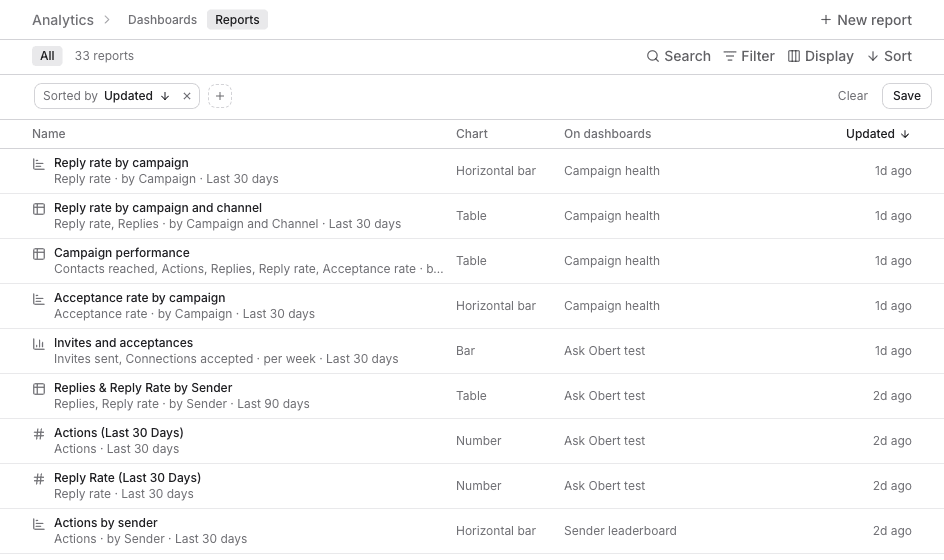
Task: Click the Updated column header to sort
Action: coord(878,134)
